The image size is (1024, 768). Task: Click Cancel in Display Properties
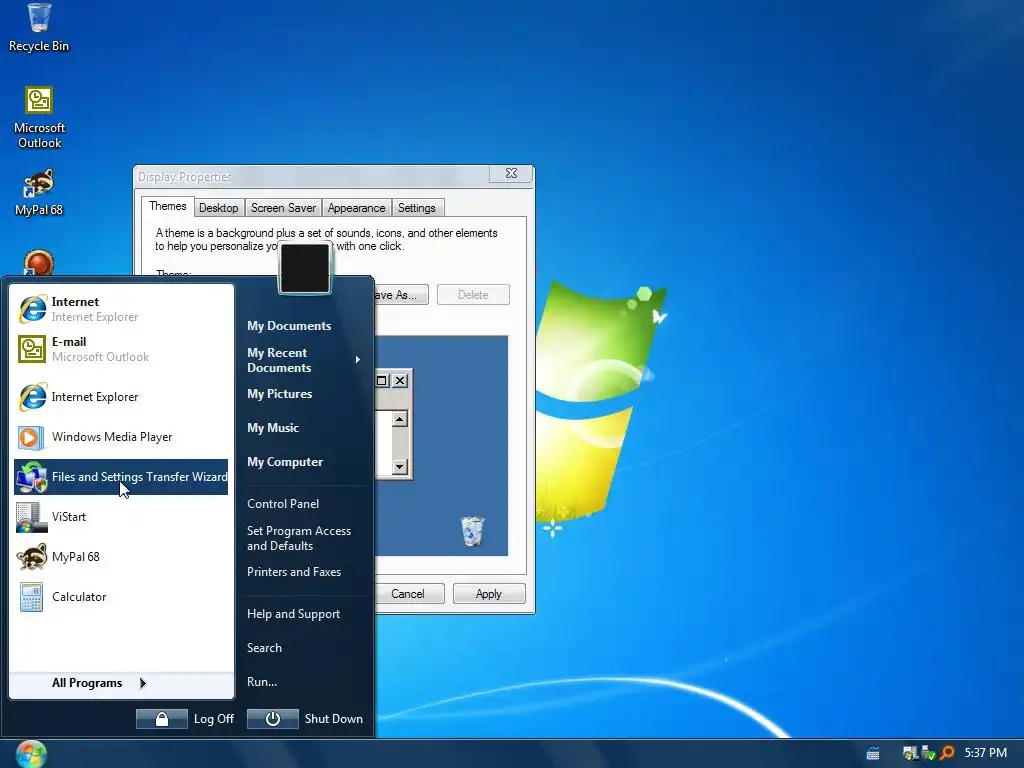click(x=408, y=594)
